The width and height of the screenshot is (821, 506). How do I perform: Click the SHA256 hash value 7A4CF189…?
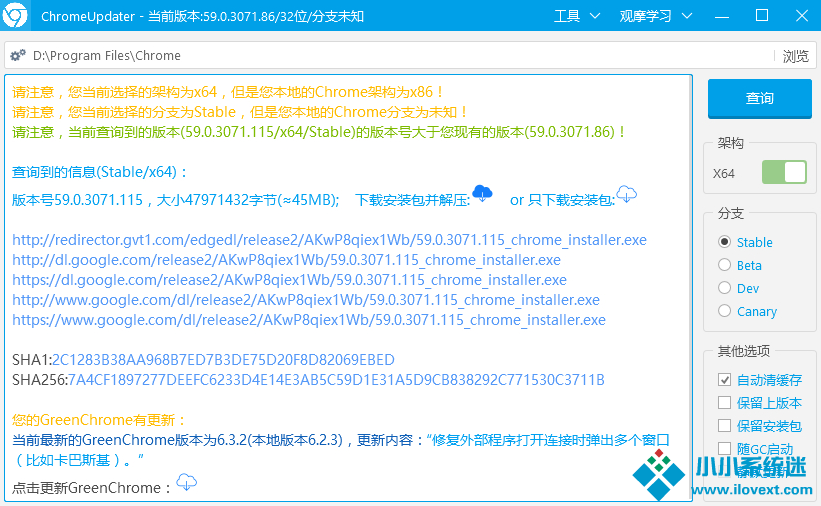[x=336, y=380]
